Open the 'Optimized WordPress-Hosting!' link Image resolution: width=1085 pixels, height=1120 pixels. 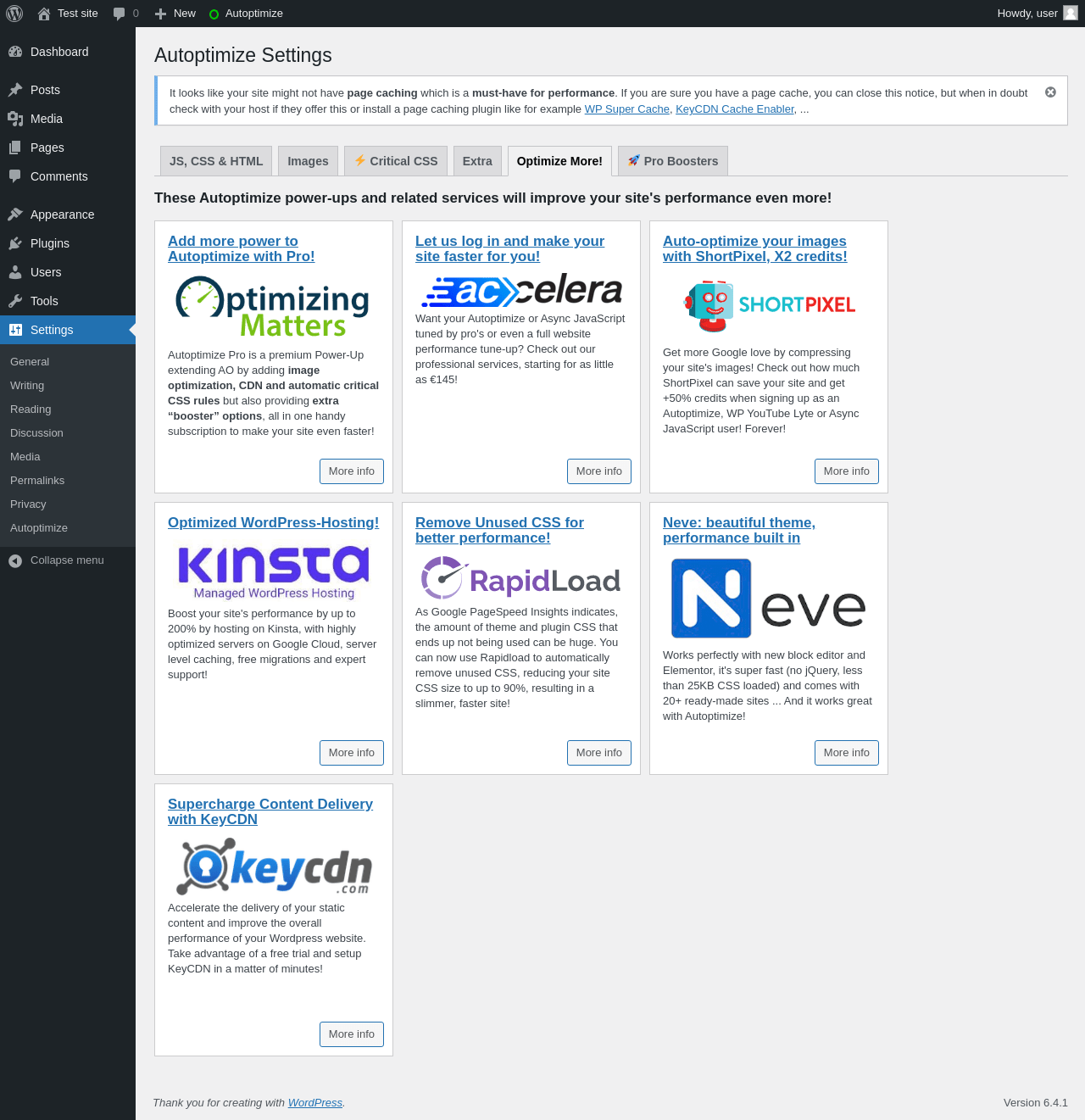[273, 522]
